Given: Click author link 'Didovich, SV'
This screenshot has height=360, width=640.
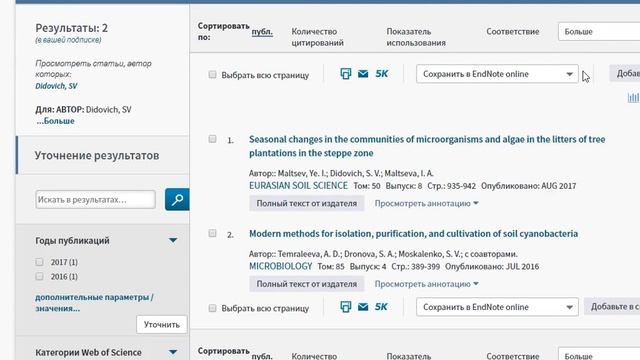Looking at the screenshot, I should (x=56, y=86).
